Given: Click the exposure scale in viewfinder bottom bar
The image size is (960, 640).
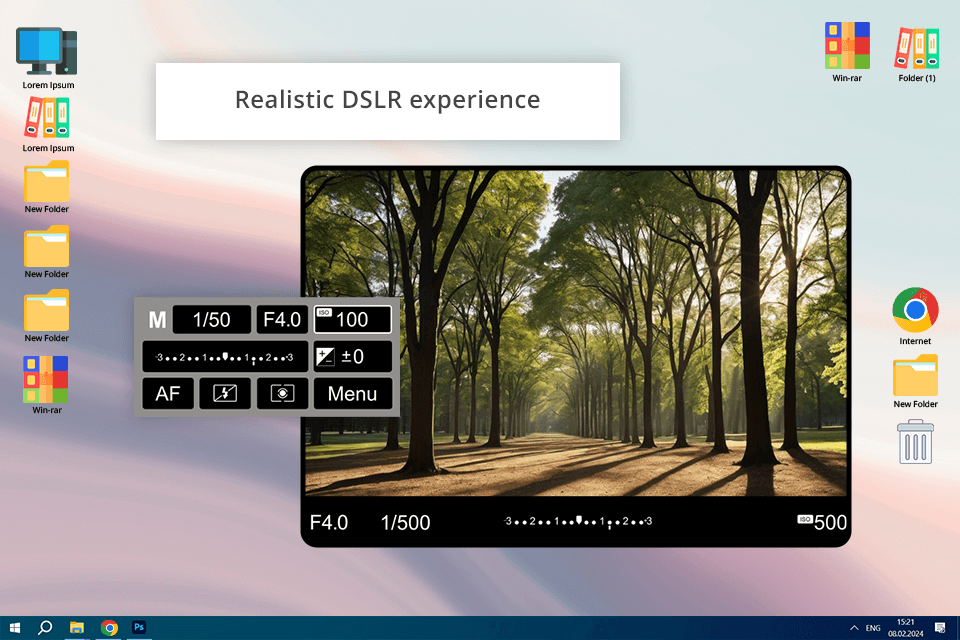Looking at the screenshot, I should coord(578,522).
